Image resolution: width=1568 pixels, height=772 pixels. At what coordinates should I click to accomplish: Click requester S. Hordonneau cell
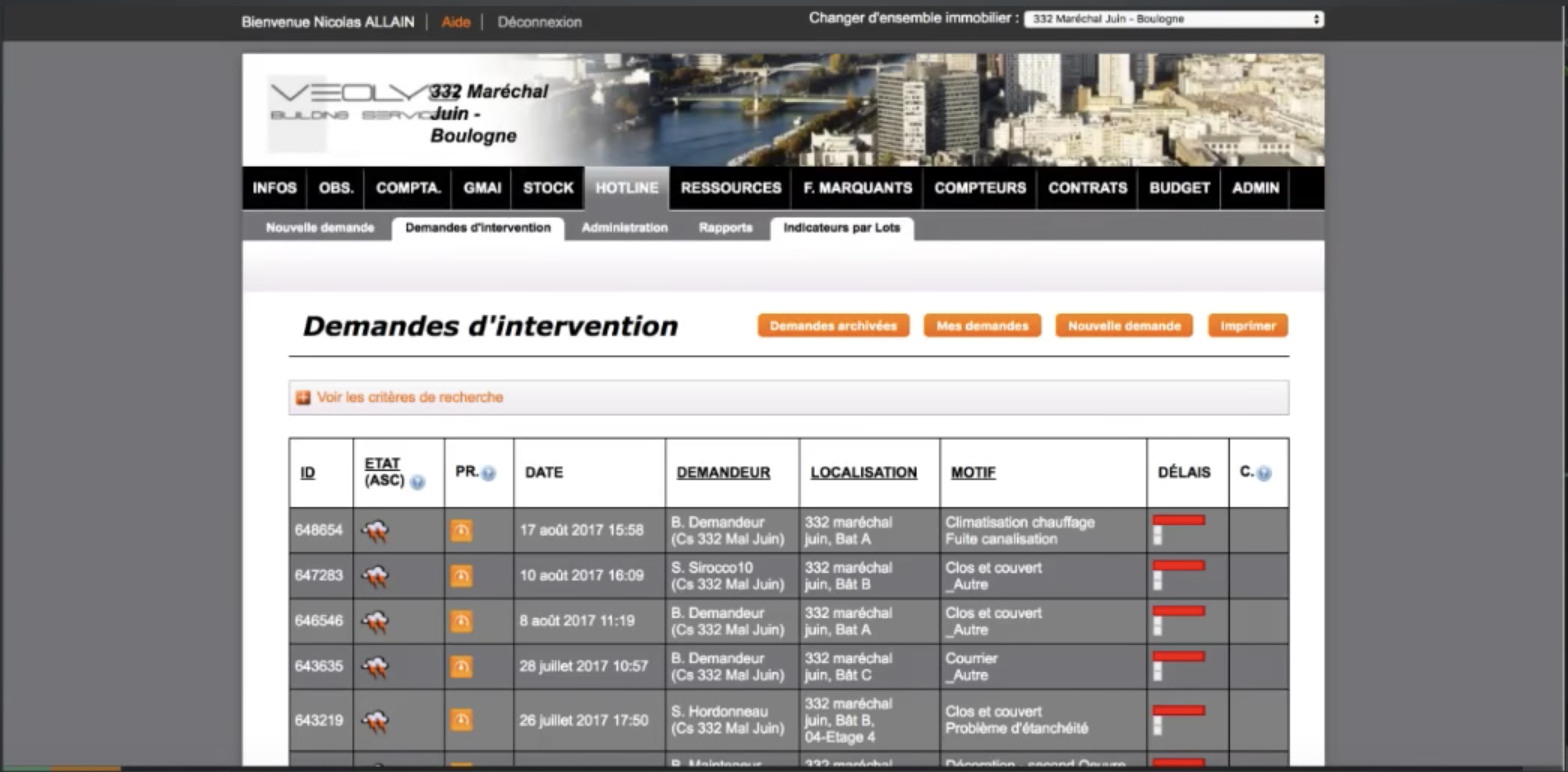pyautogui.click(x=732, y=720)
